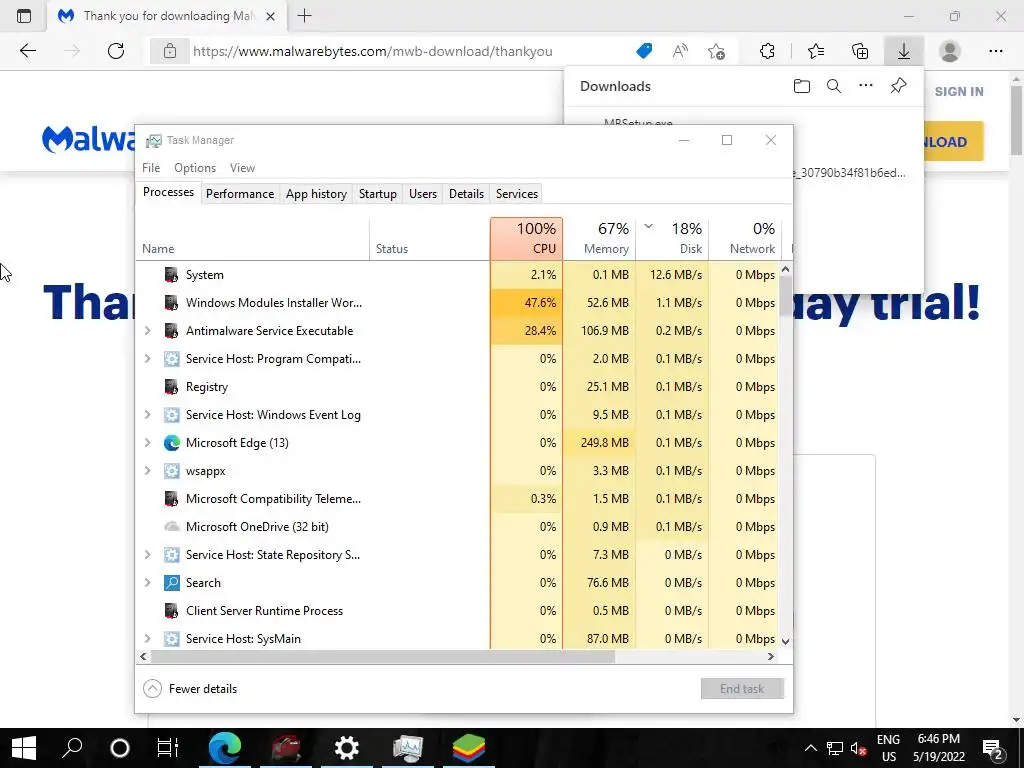Switch to the App history tab

coord(316,194)
